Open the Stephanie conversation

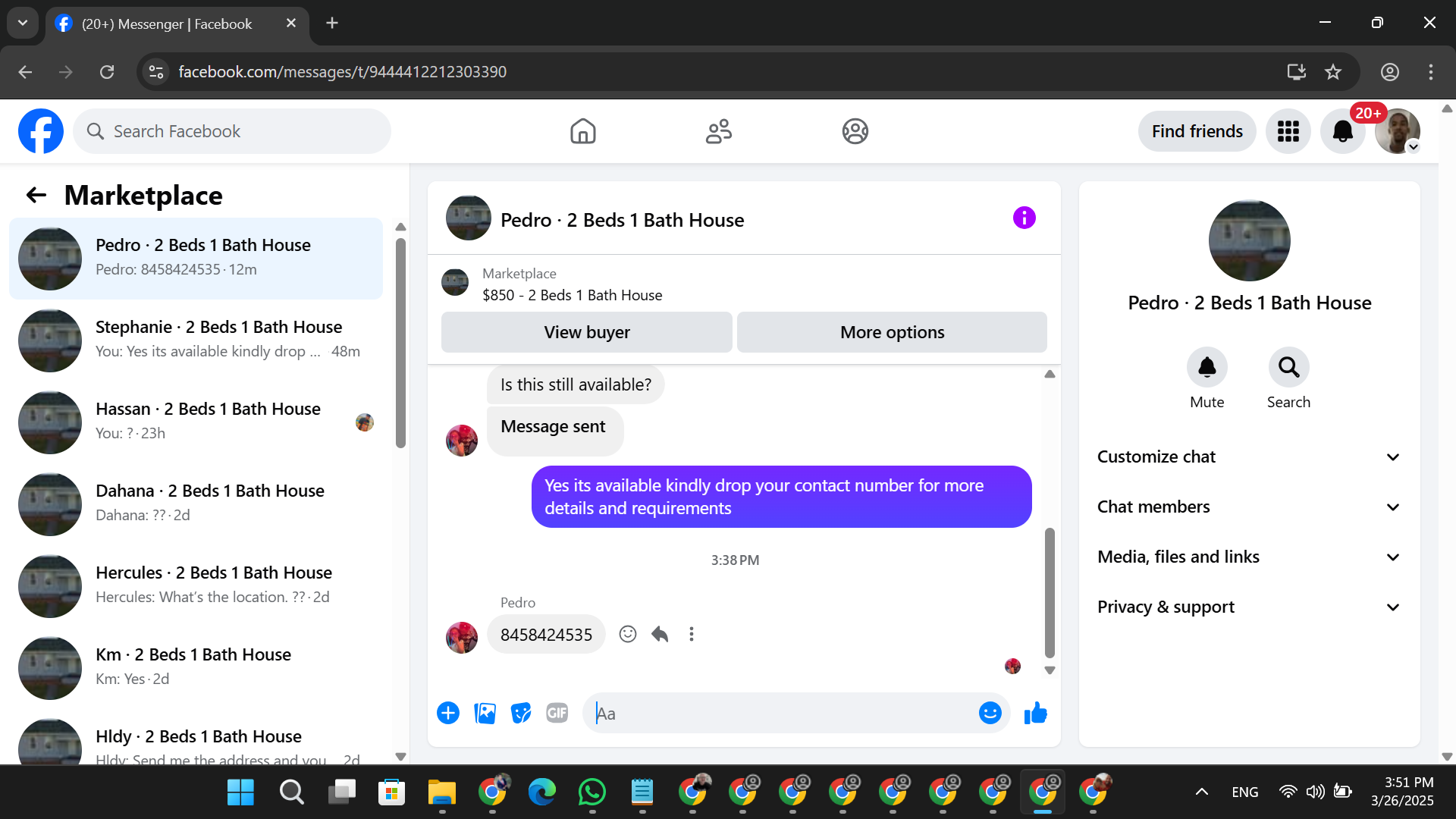point(196,340)
